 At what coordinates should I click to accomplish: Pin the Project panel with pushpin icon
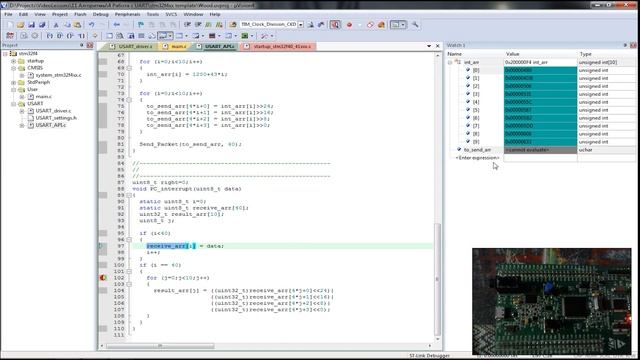[x=82, y=45]
